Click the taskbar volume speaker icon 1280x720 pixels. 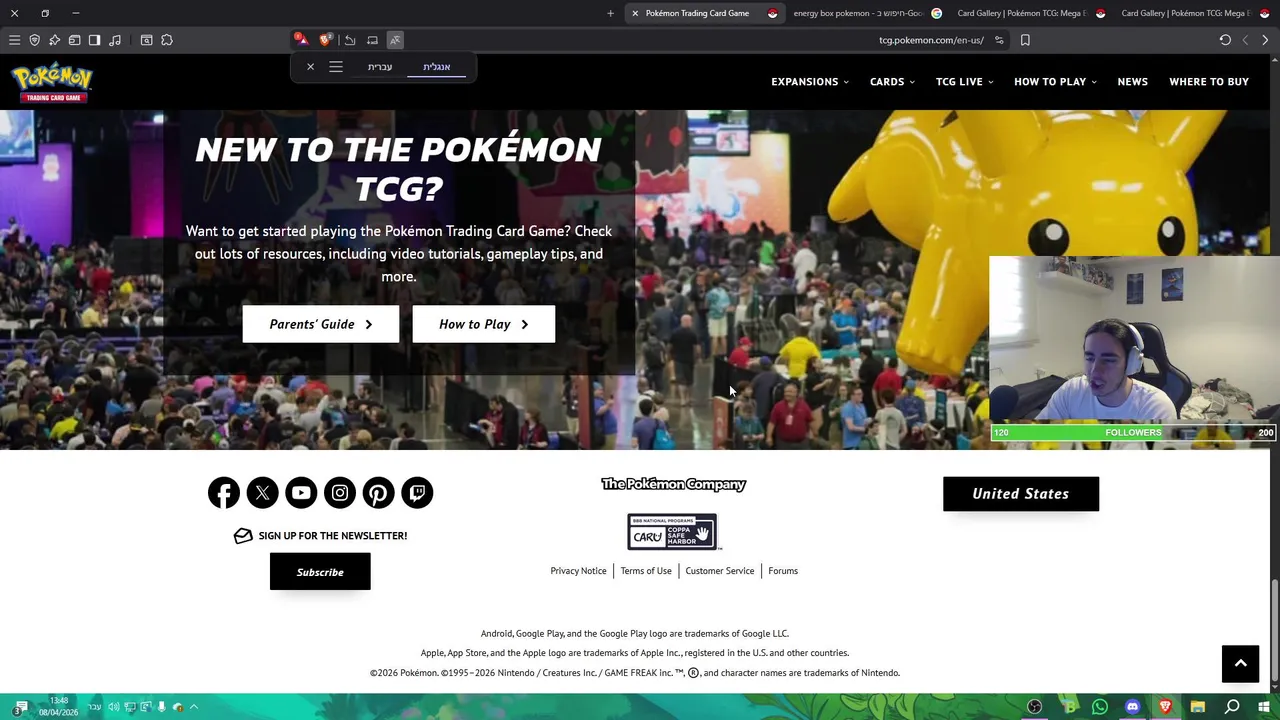[x=113, y=707]
